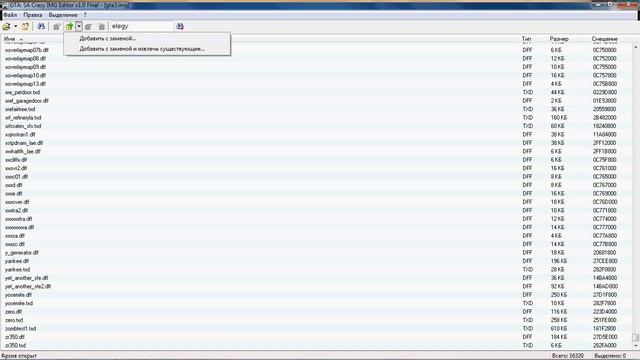640x360 pixels.
Task: Click the grayed extract icon before green add icon
Action: (x=57, y=27)
